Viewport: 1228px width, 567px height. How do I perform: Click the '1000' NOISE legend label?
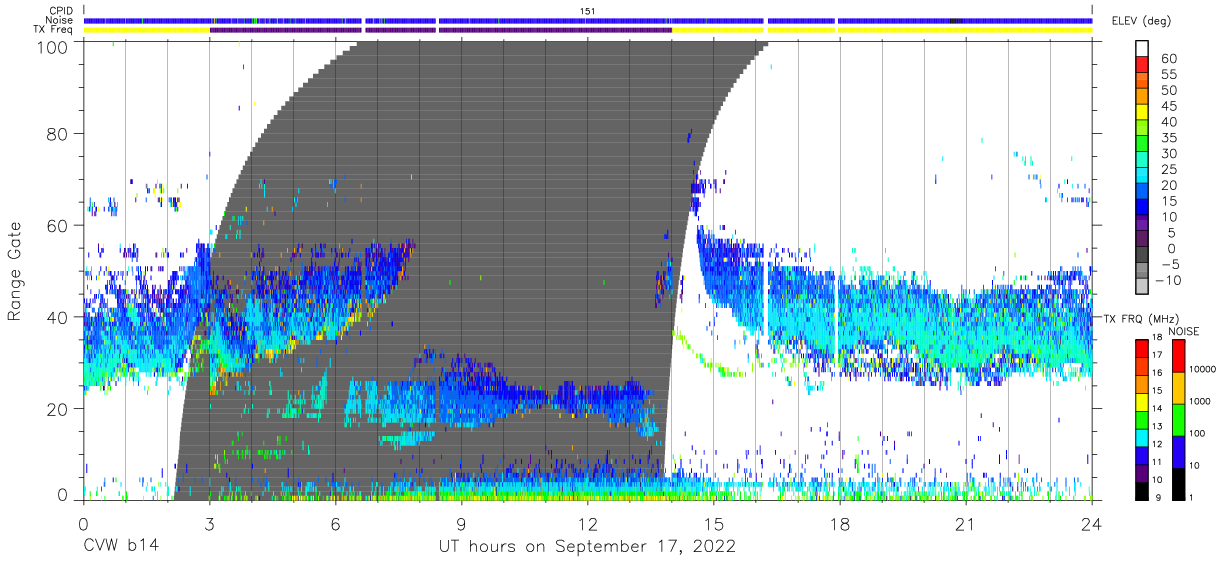(1201, 401)
